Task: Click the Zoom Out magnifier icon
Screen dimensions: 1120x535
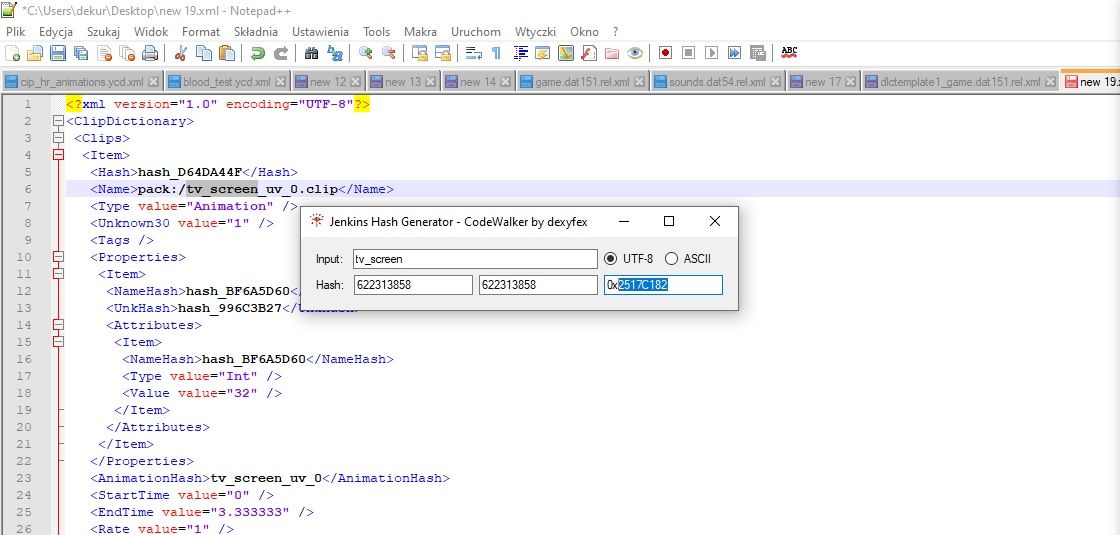Action: (389, 53)
